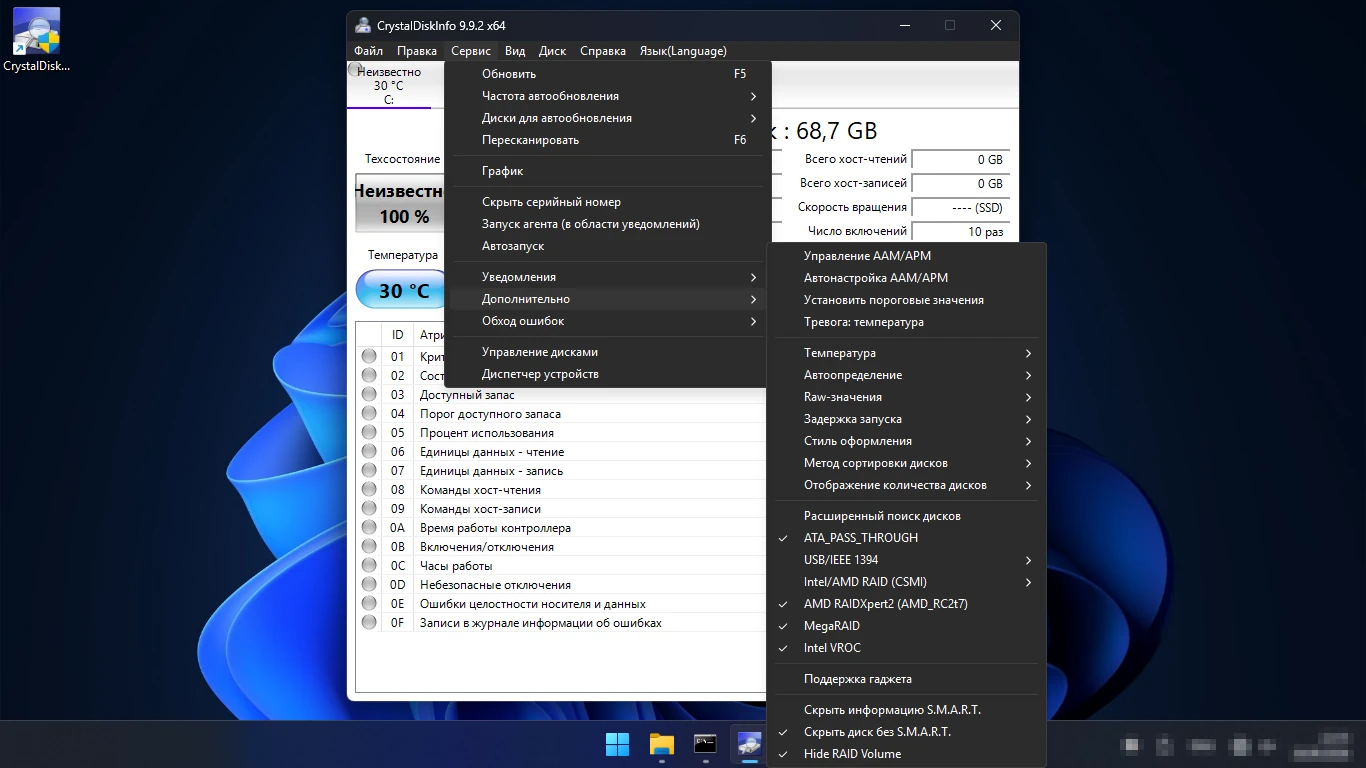Click the CrystalDiskInfo title bar app icon
This screenshot has width=1366, height=768.
click(363, 25)
